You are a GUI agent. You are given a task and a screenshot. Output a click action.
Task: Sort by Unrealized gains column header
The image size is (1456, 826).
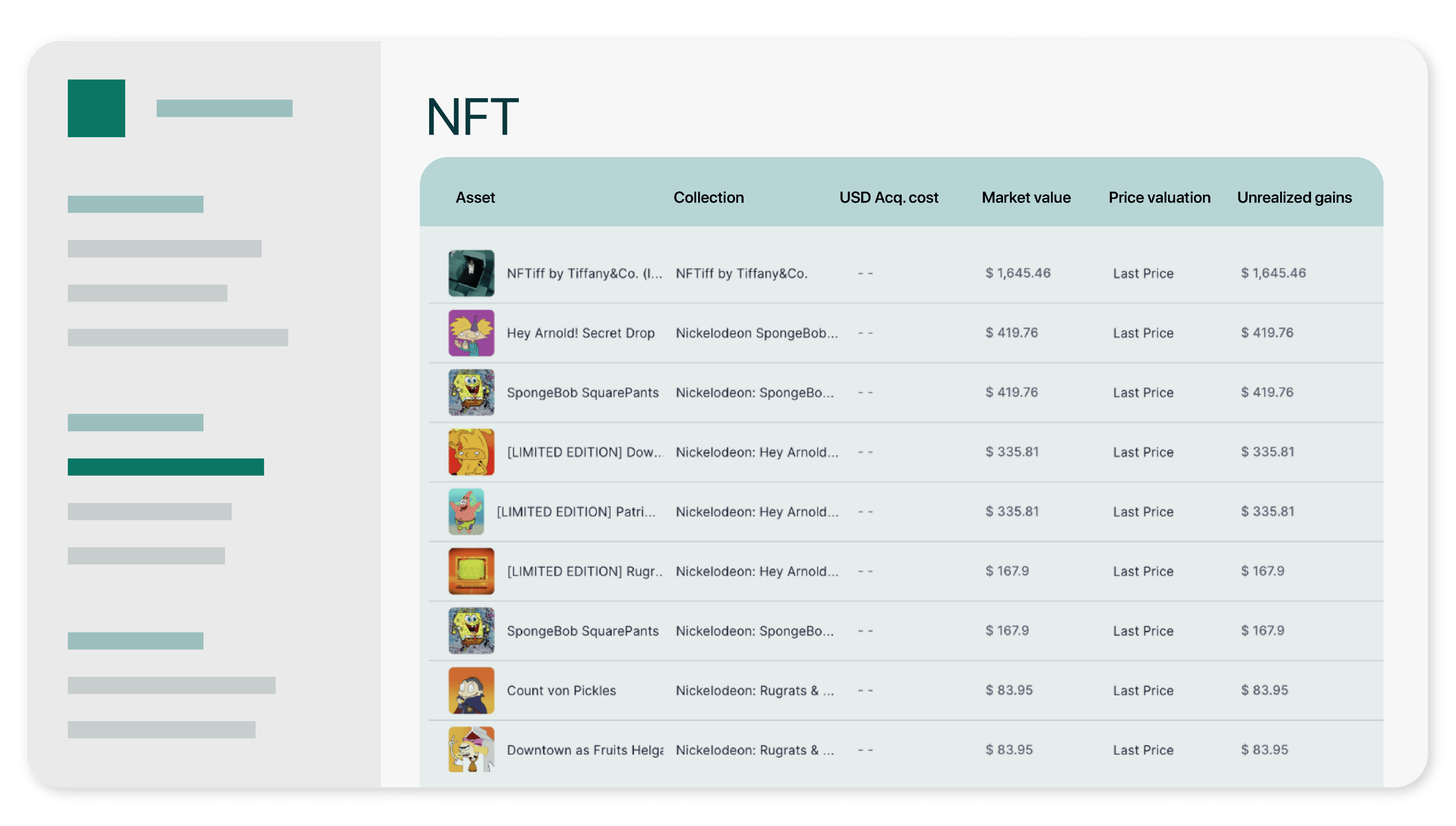(x=1294, y=197)
